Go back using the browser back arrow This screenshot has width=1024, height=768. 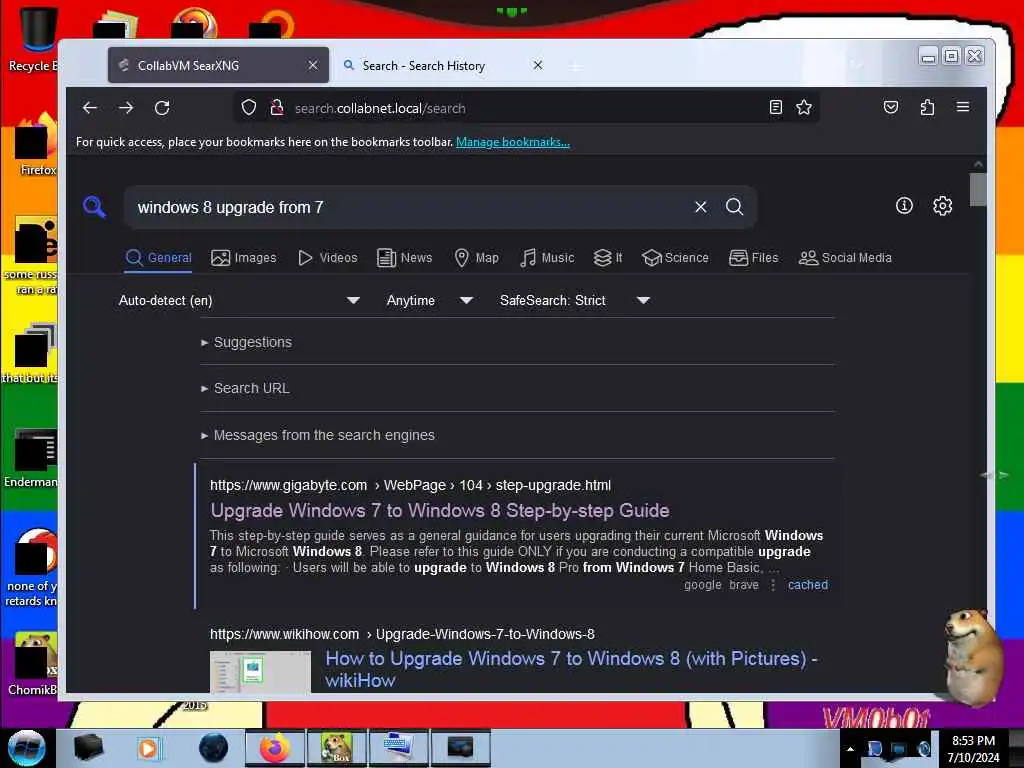pyautogui.click(x=90, y=108)
